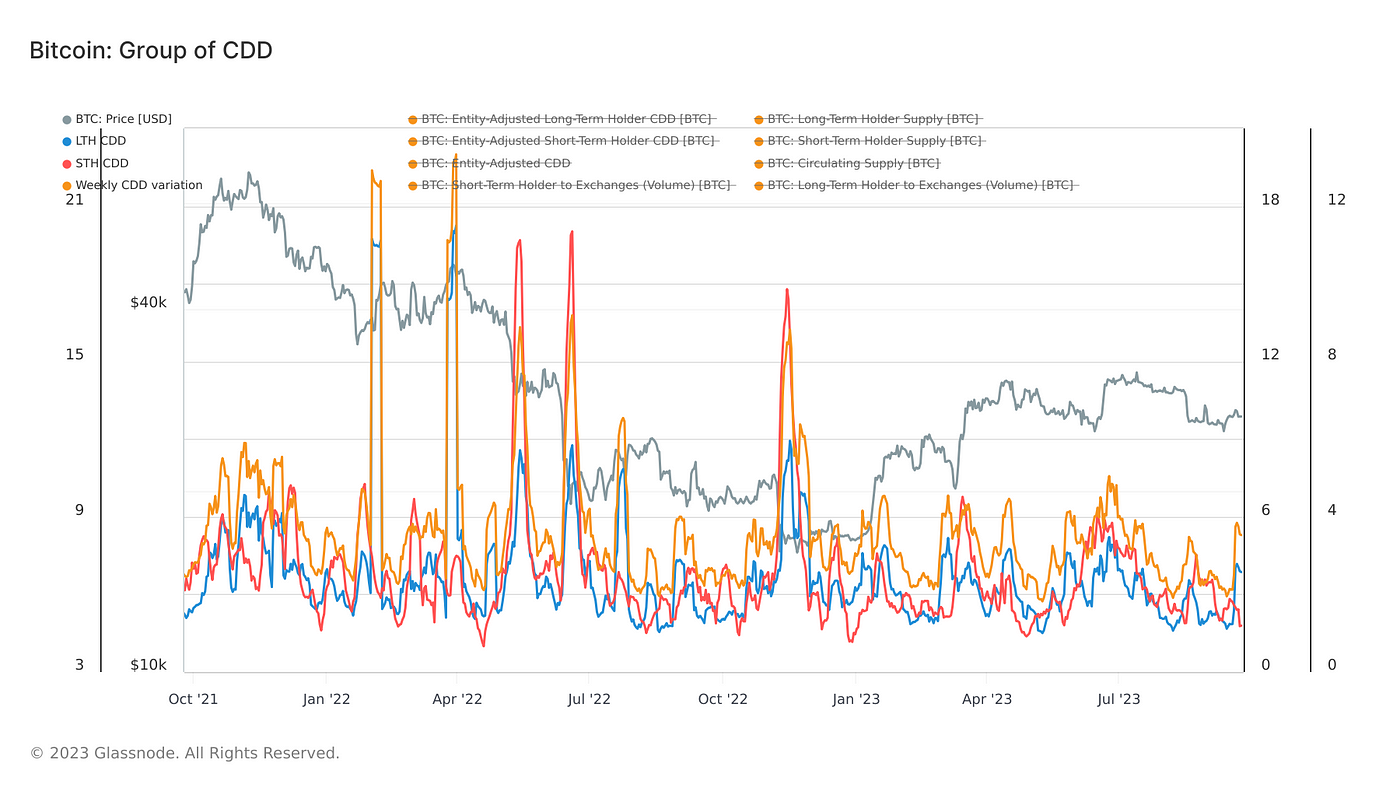
Task: Click the $40k price axis label
Action: click(149, 302)
